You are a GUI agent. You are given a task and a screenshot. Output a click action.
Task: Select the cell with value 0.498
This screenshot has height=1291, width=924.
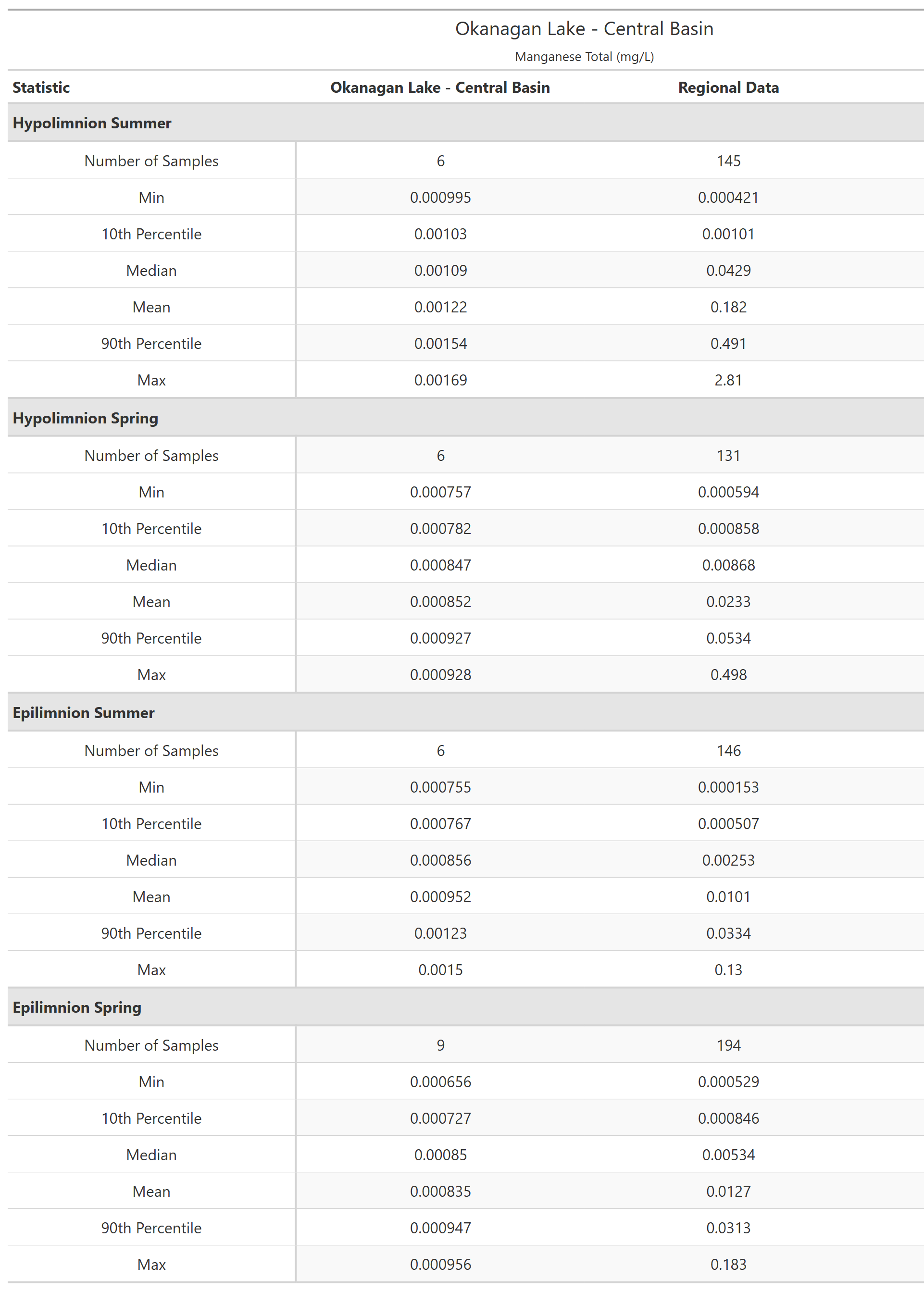click(x=728, y=674)
